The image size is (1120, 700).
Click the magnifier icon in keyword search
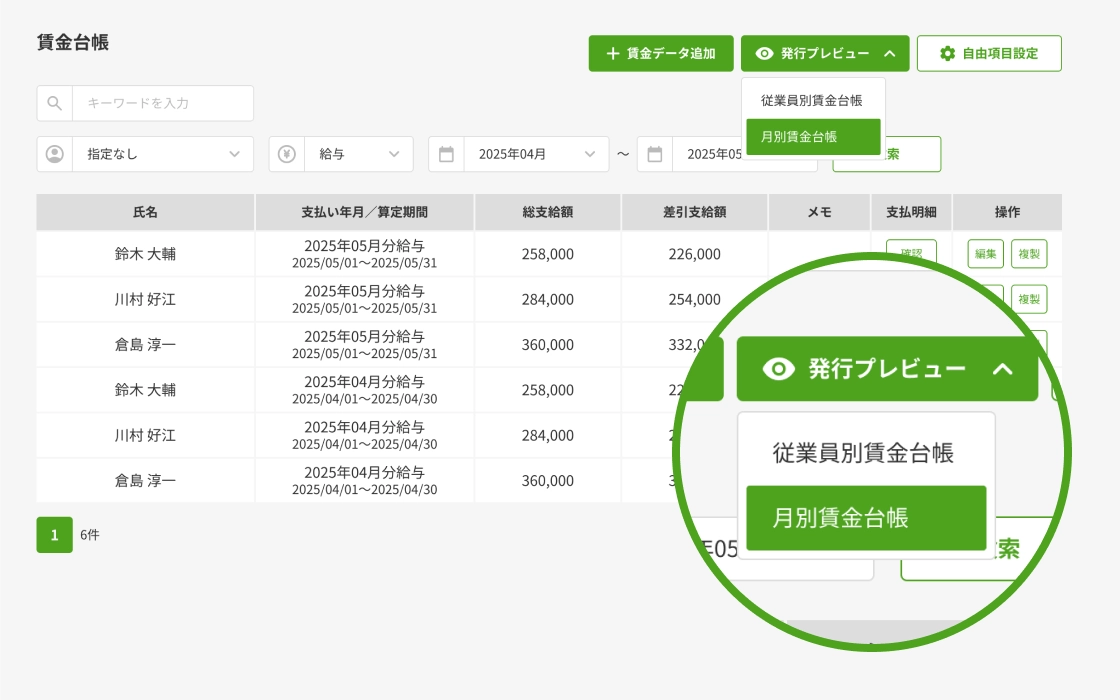click(x=55, y=103)
